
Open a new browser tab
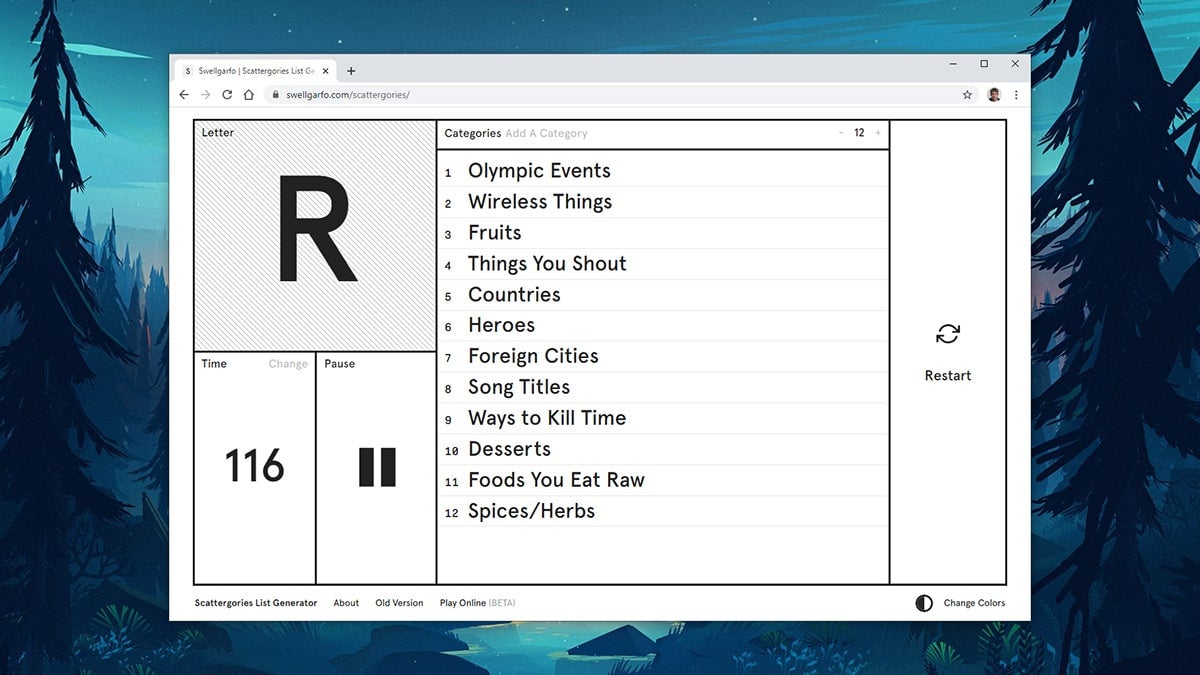pos(351,71)
